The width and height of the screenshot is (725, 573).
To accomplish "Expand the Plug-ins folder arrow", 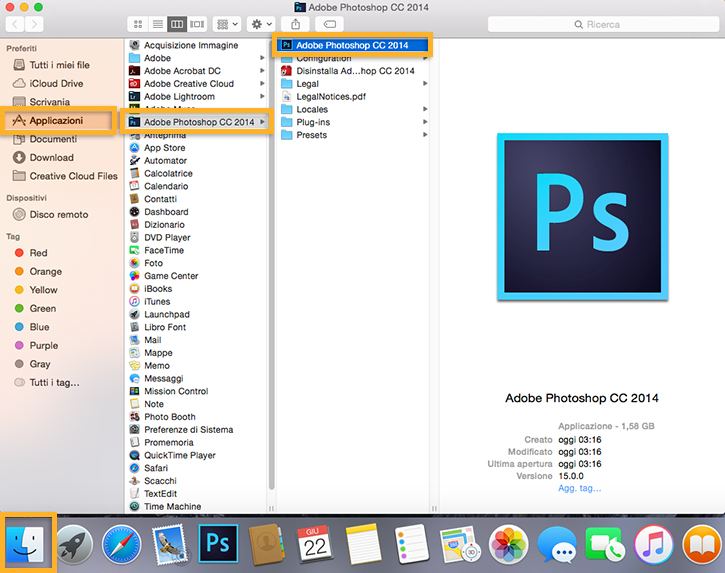I will [x=424, y=122].
